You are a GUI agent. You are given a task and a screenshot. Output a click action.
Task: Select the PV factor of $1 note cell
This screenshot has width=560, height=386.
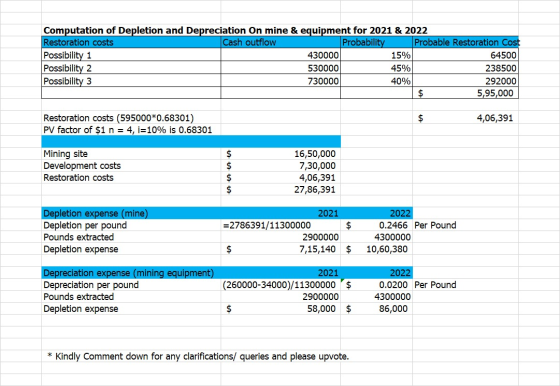(x=128, y=130)
